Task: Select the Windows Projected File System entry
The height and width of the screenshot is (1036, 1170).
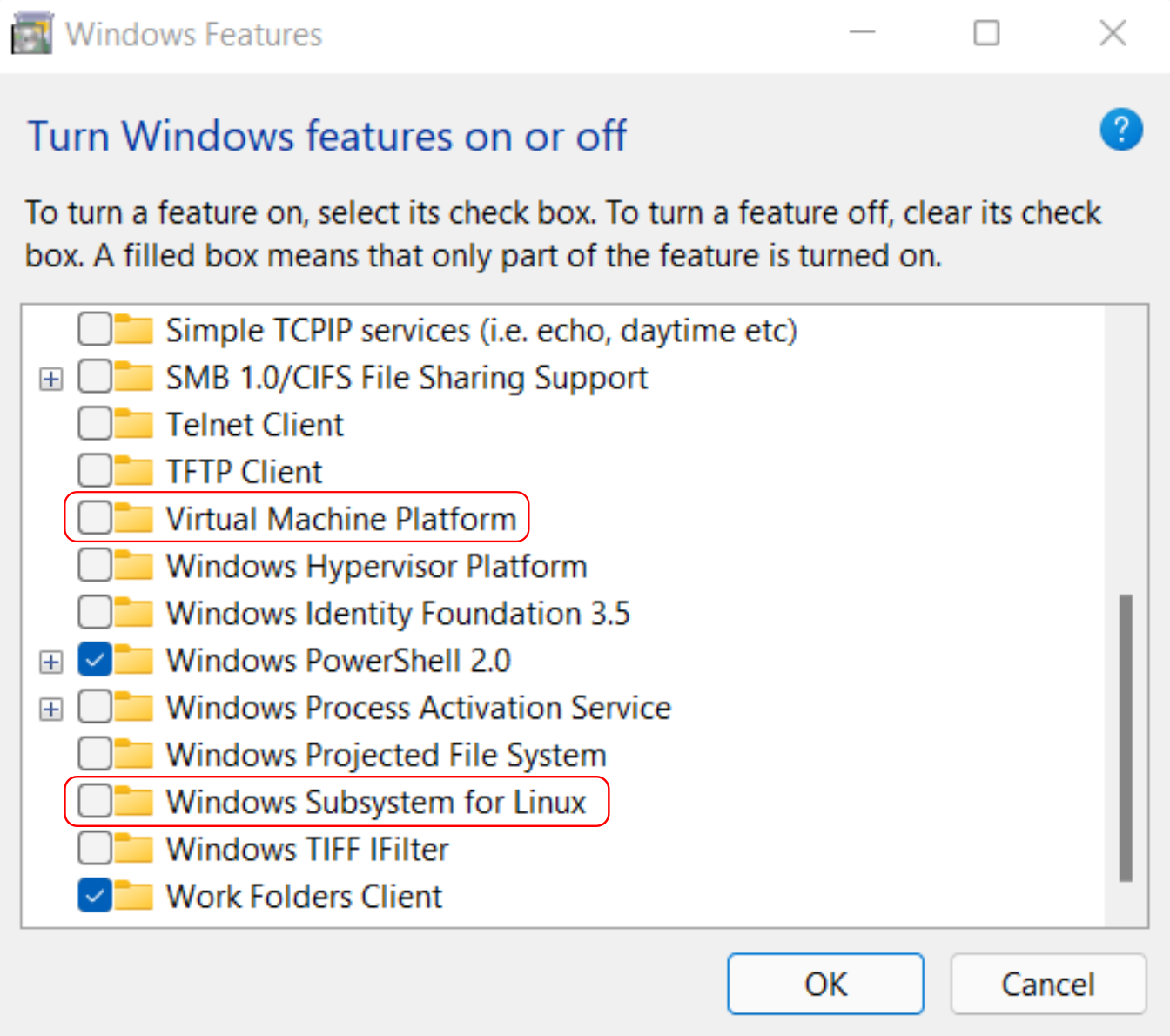Action: pos(385,754)
